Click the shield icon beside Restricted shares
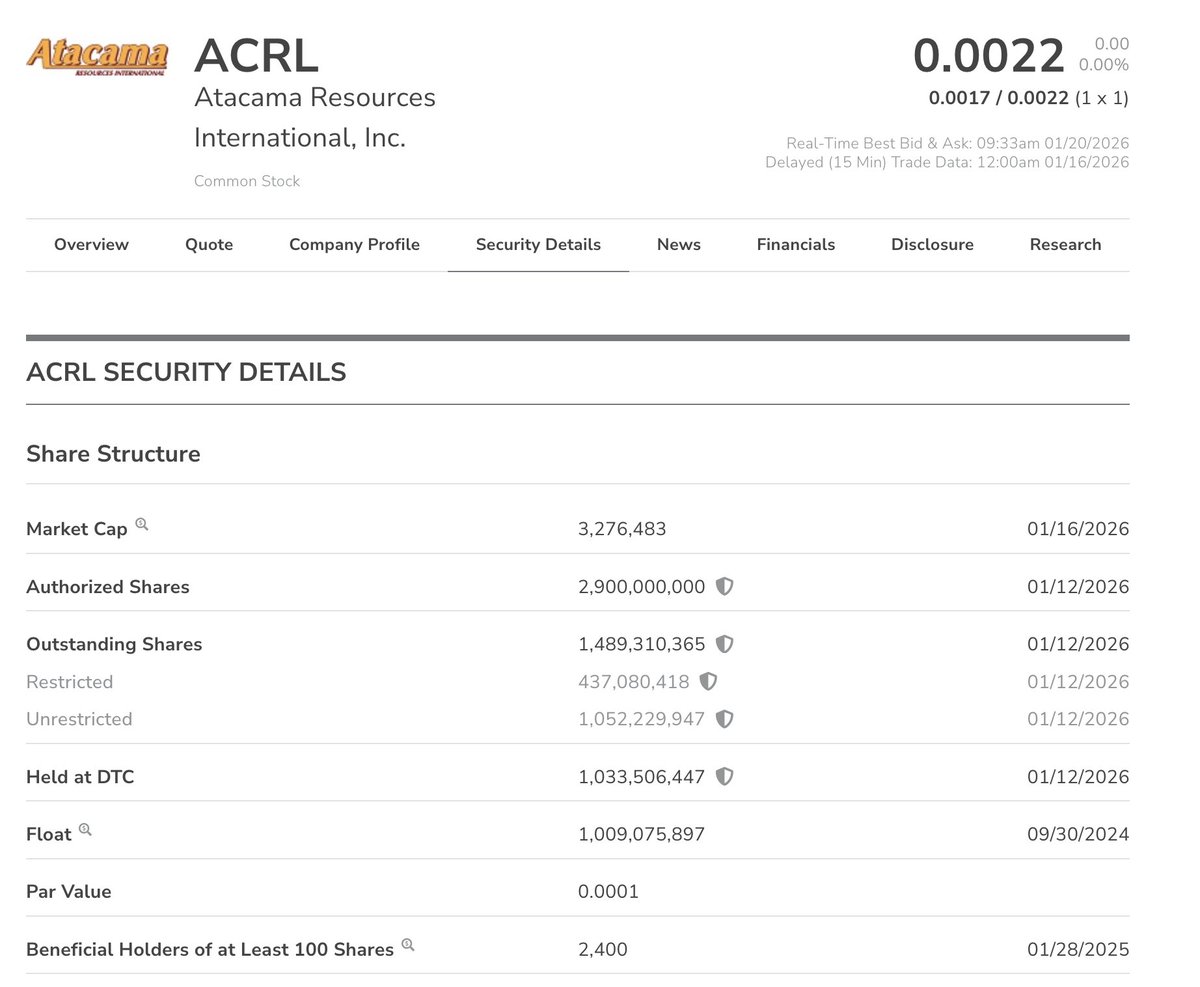The height and width of the screenshot is (987, 1200). (x=708, y=682)
